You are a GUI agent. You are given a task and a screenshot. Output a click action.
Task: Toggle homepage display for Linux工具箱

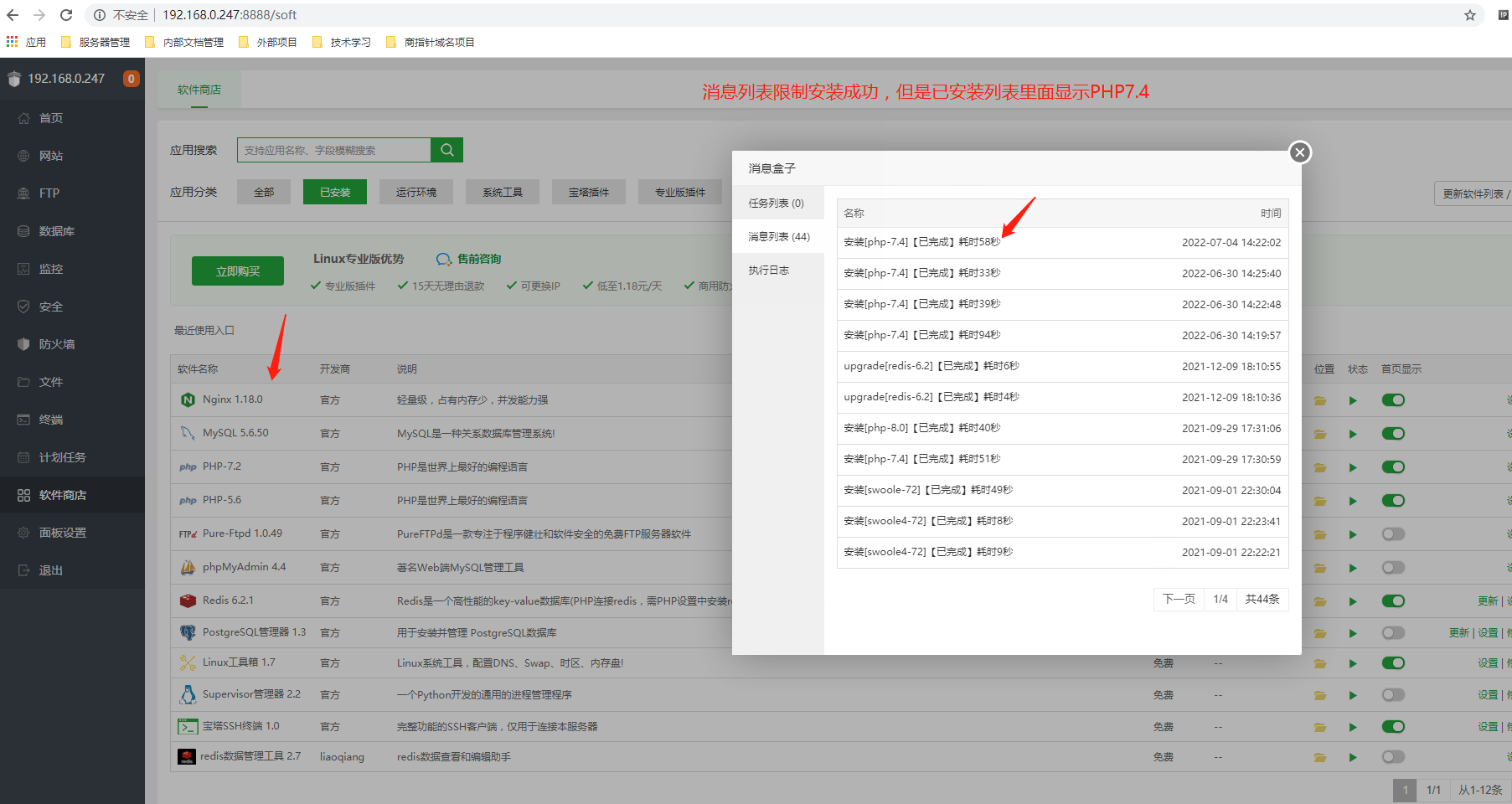(1393, 663)
